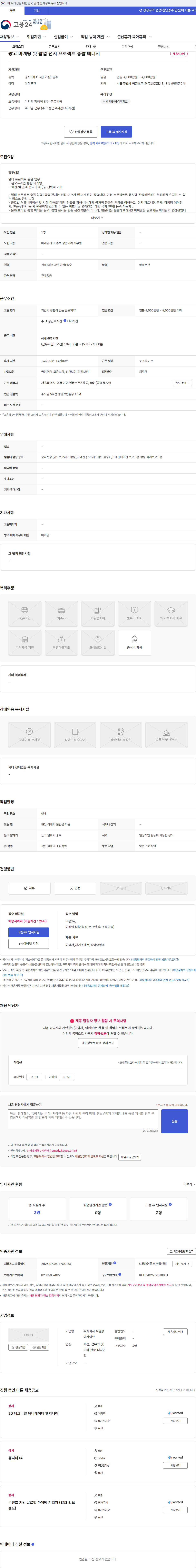The image size is (196, 1568).
Task: Click the 직장대출제도 benefit icon
Action: 61,643
